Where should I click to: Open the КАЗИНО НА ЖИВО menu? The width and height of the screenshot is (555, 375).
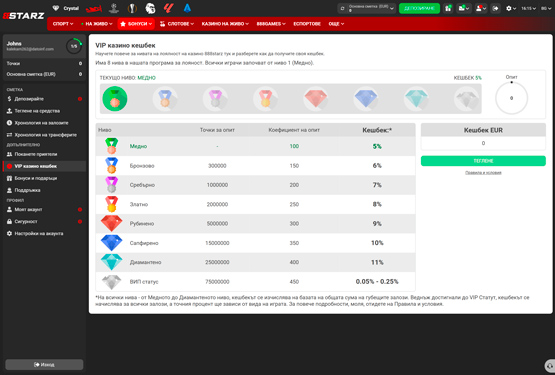(225, 24)
